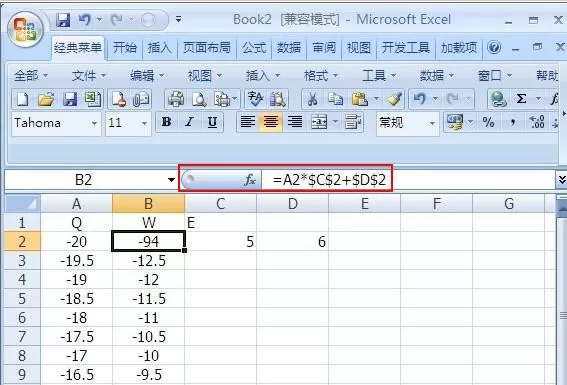Screen dimensions: 567x385
Task: Click the Email attachment paperclip icon
Action: (x=141, y=99)
